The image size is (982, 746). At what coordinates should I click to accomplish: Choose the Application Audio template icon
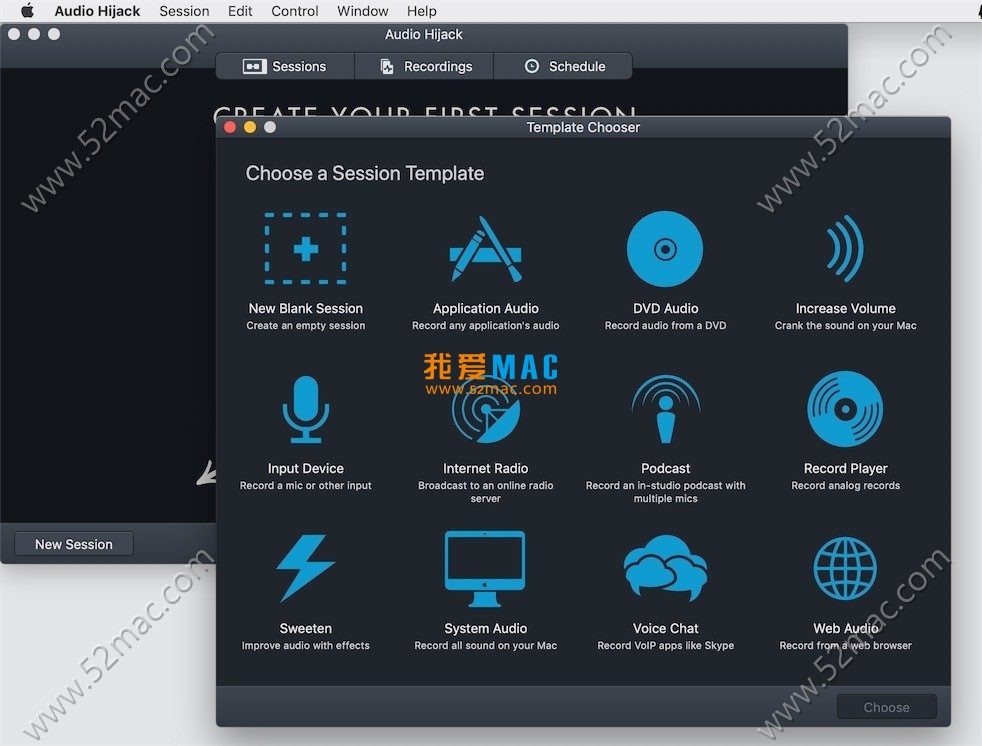(485, 249)
